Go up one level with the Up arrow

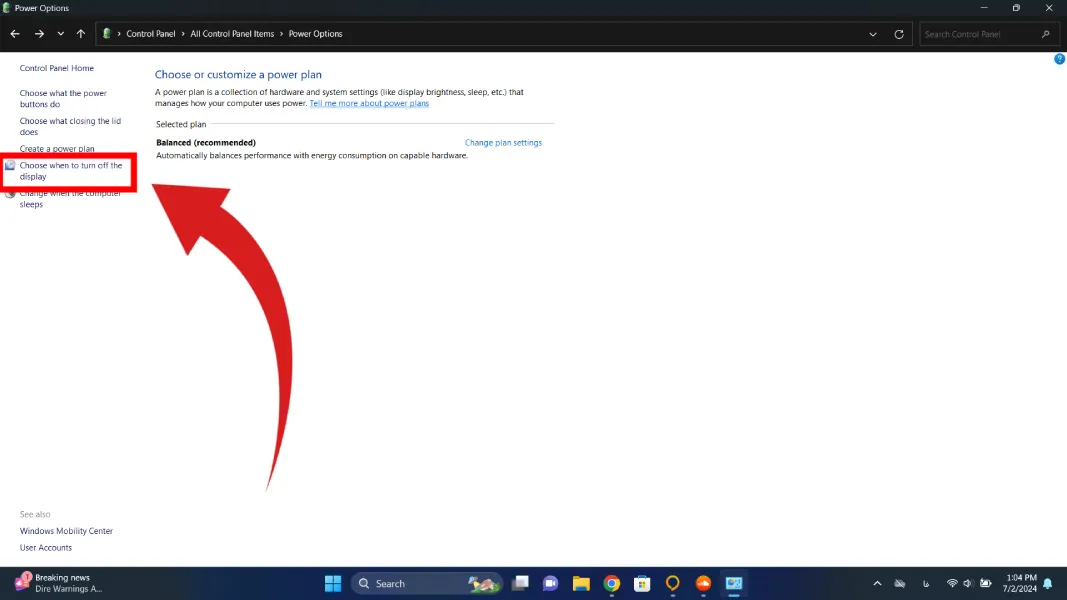click(x=81, y=34)
